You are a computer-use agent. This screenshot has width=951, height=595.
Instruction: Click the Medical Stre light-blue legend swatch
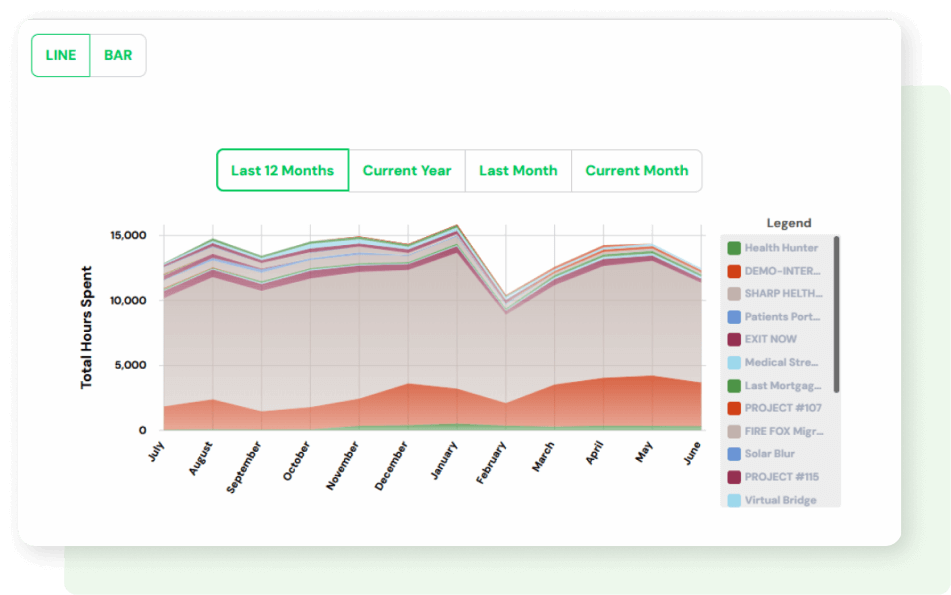[734, 363]
